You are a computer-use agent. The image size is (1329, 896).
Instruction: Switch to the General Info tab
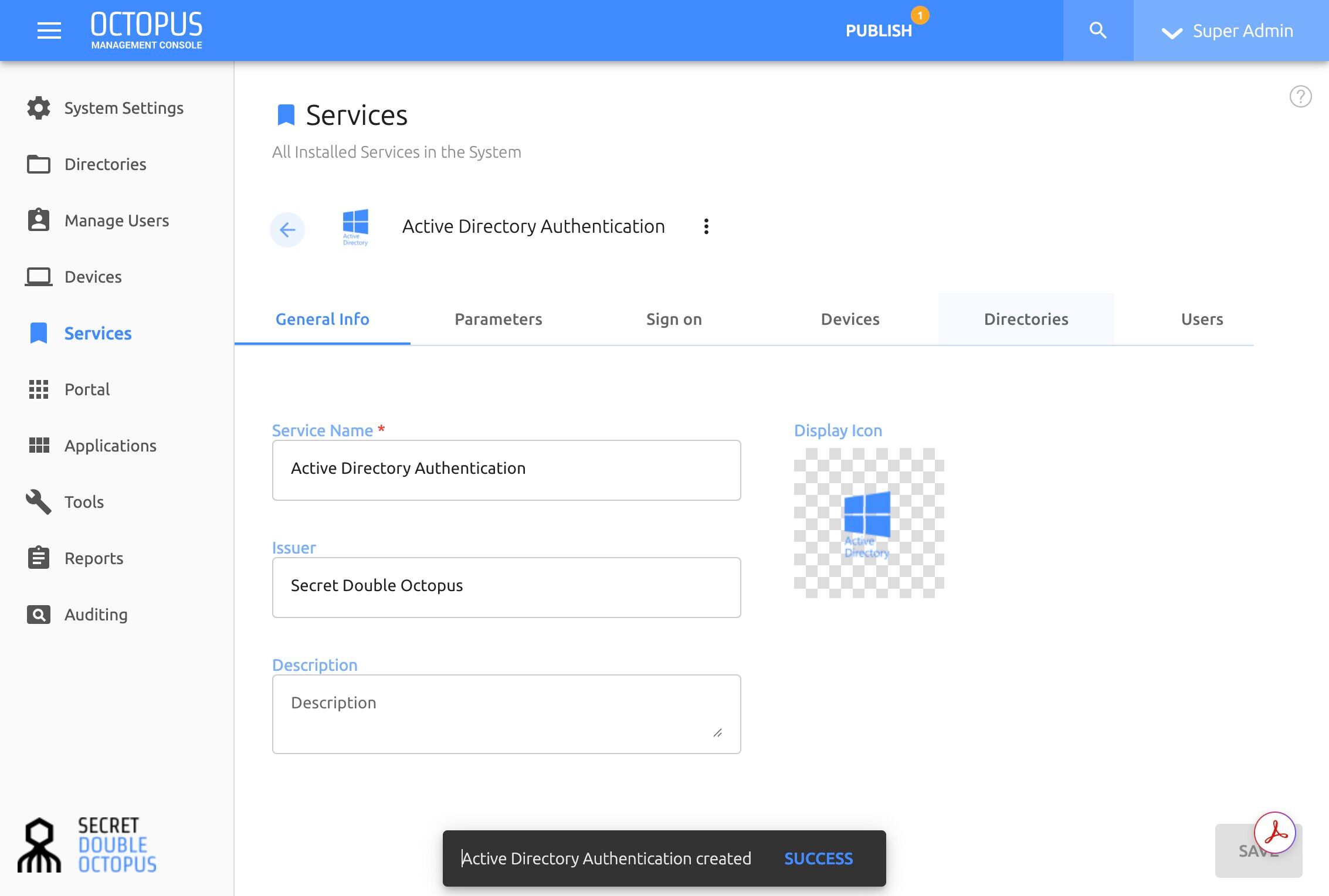323,319
